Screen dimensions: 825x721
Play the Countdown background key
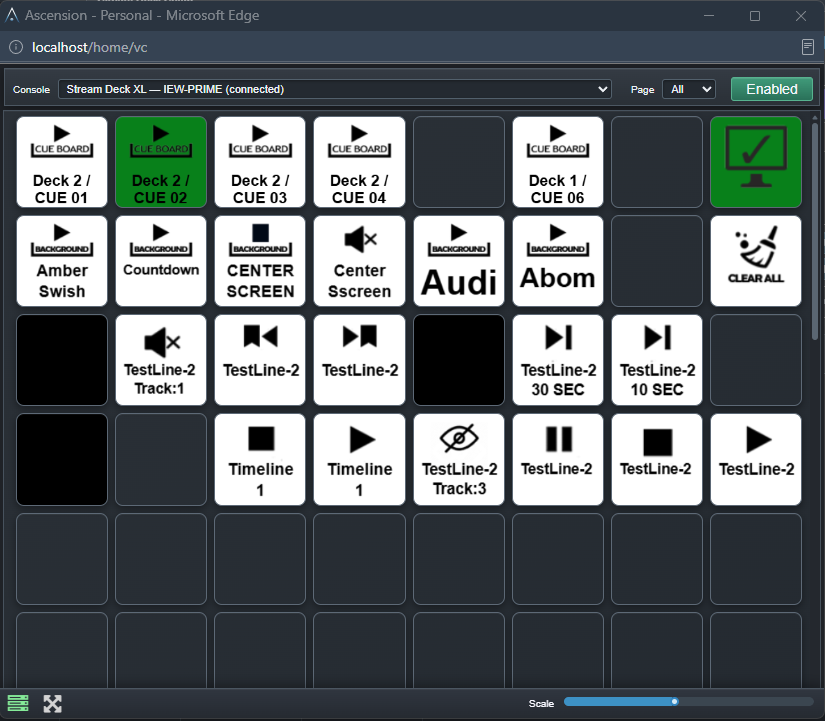point(161,261)
